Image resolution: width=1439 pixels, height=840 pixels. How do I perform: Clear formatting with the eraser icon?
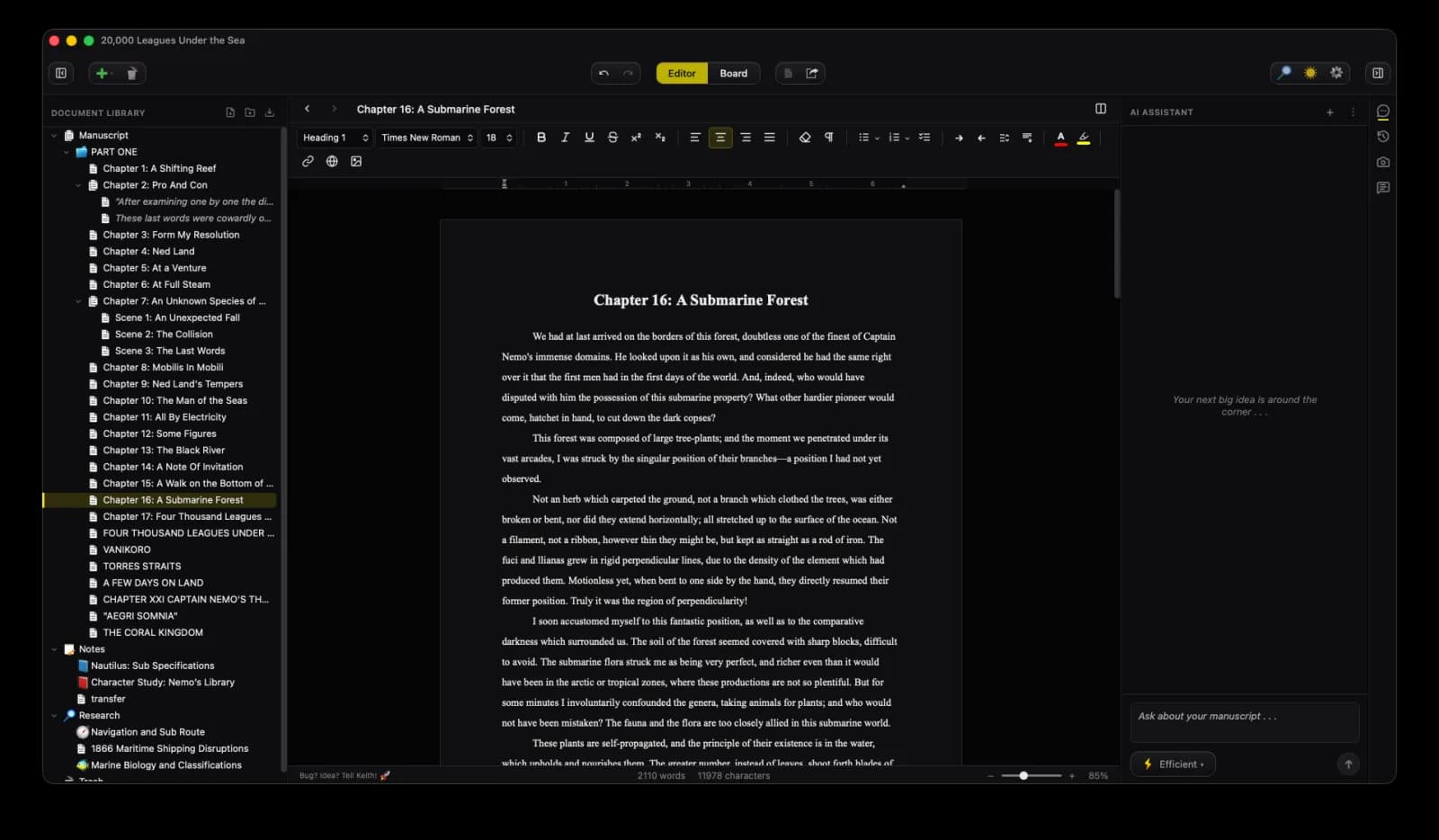805,138
